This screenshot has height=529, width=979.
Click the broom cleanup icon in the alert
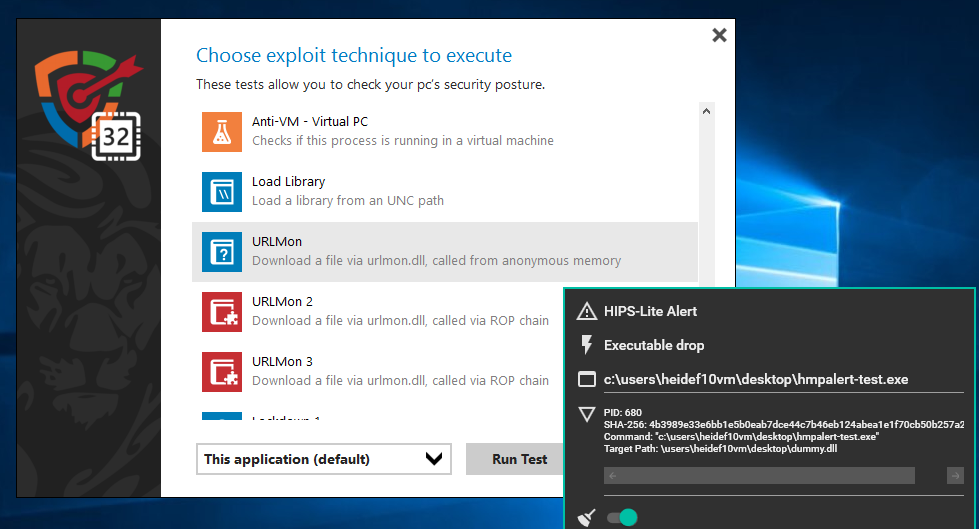coord(586,518)
